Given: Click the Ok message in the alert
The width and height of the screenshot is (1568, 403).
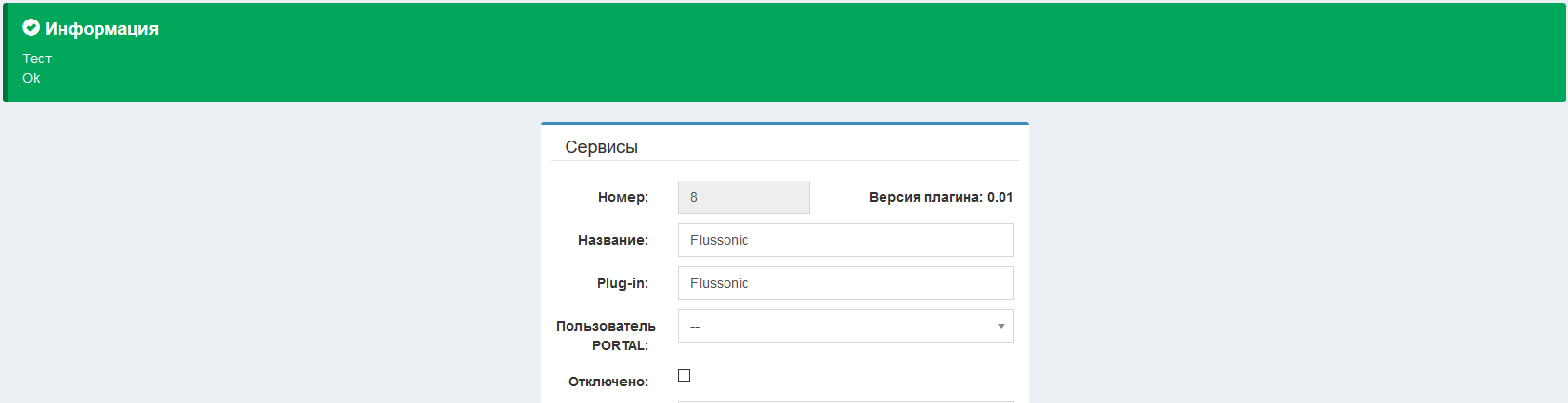Looking at the screenshot, I should 31,78.
